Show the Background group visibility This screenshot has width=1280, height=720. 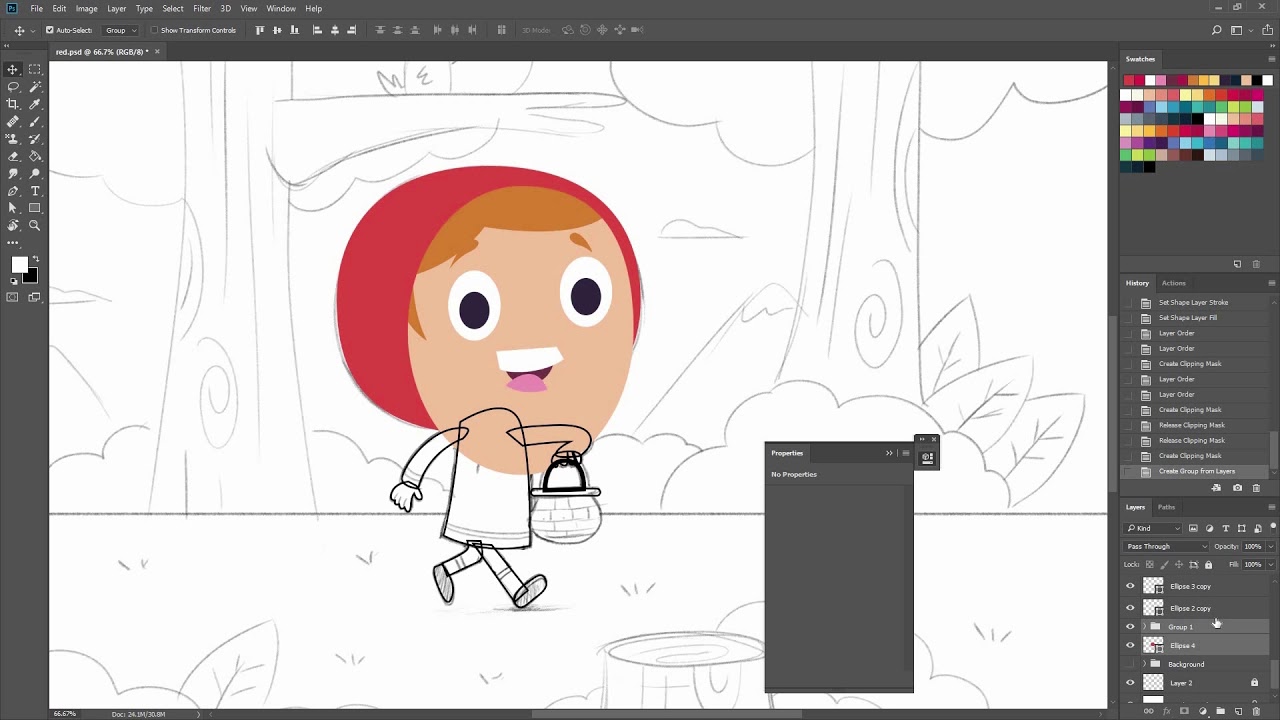pyautogui.click(x=1131, y=664)
